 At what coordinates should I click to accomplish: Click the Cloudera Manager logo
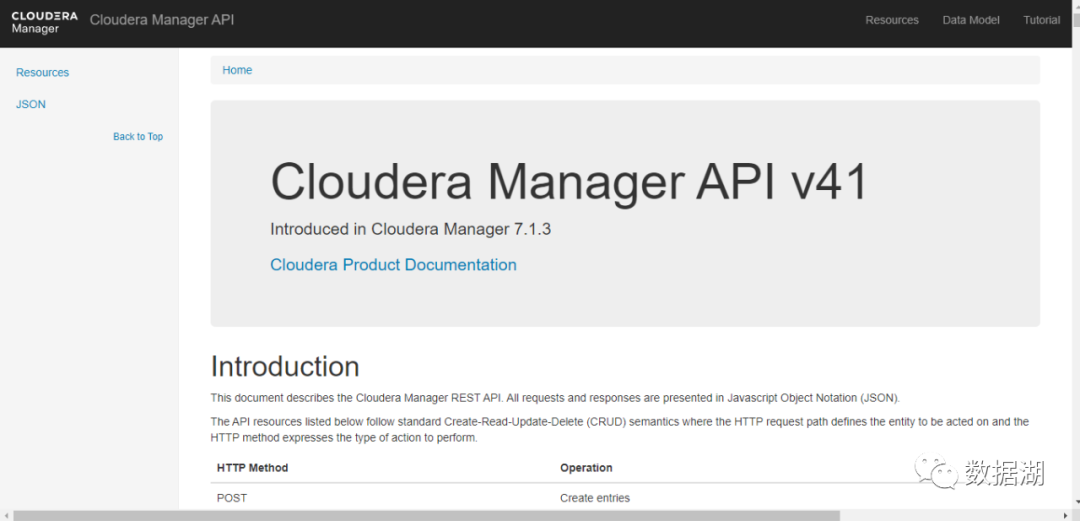(45, 22)
